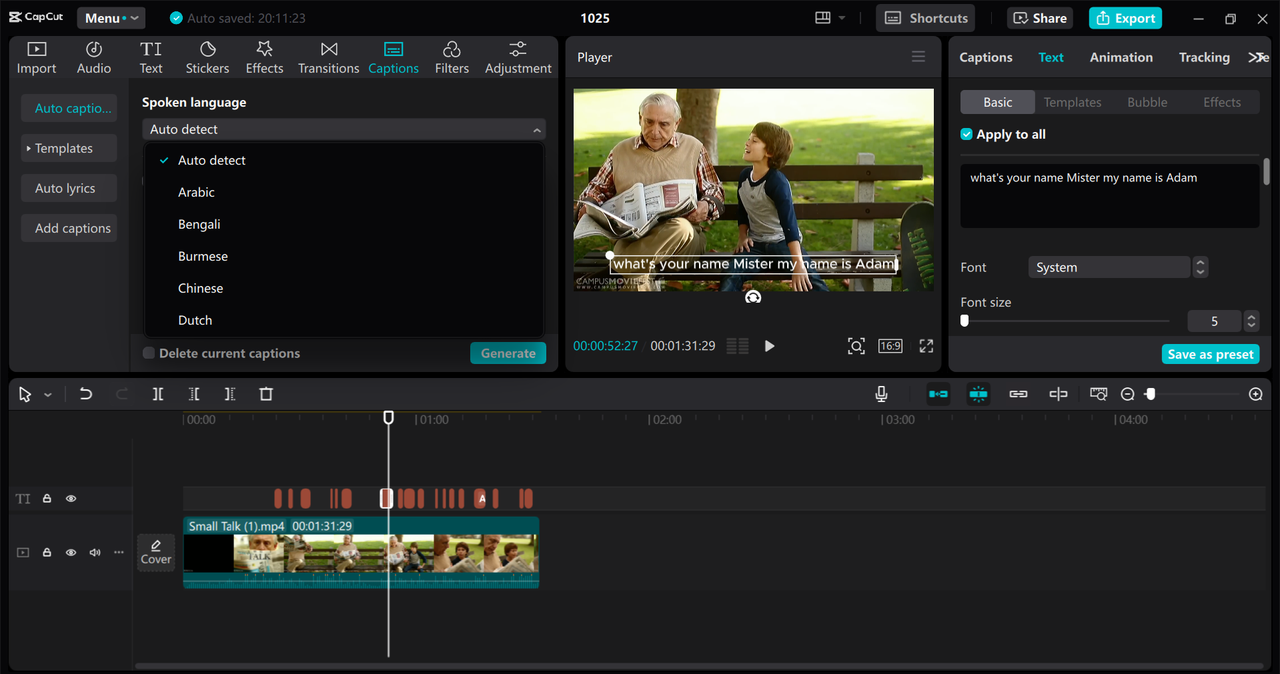
Task: Switch to the Tracking tab
Action: 1204,57
